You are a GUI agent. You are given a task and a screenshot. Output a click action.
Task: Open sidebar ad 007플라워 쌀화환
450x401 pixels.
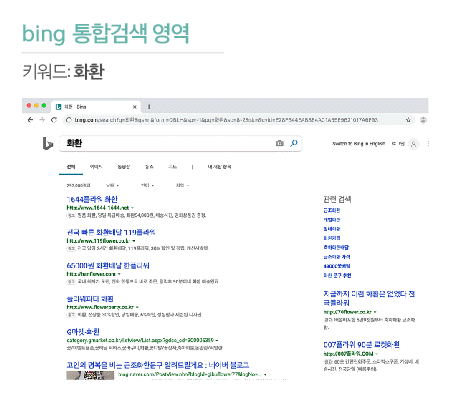[361, 345]
